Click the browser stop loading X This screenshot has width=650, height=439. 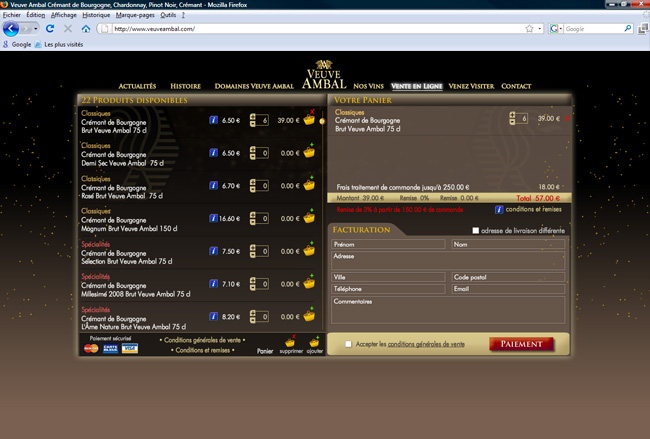click(68, 29)
